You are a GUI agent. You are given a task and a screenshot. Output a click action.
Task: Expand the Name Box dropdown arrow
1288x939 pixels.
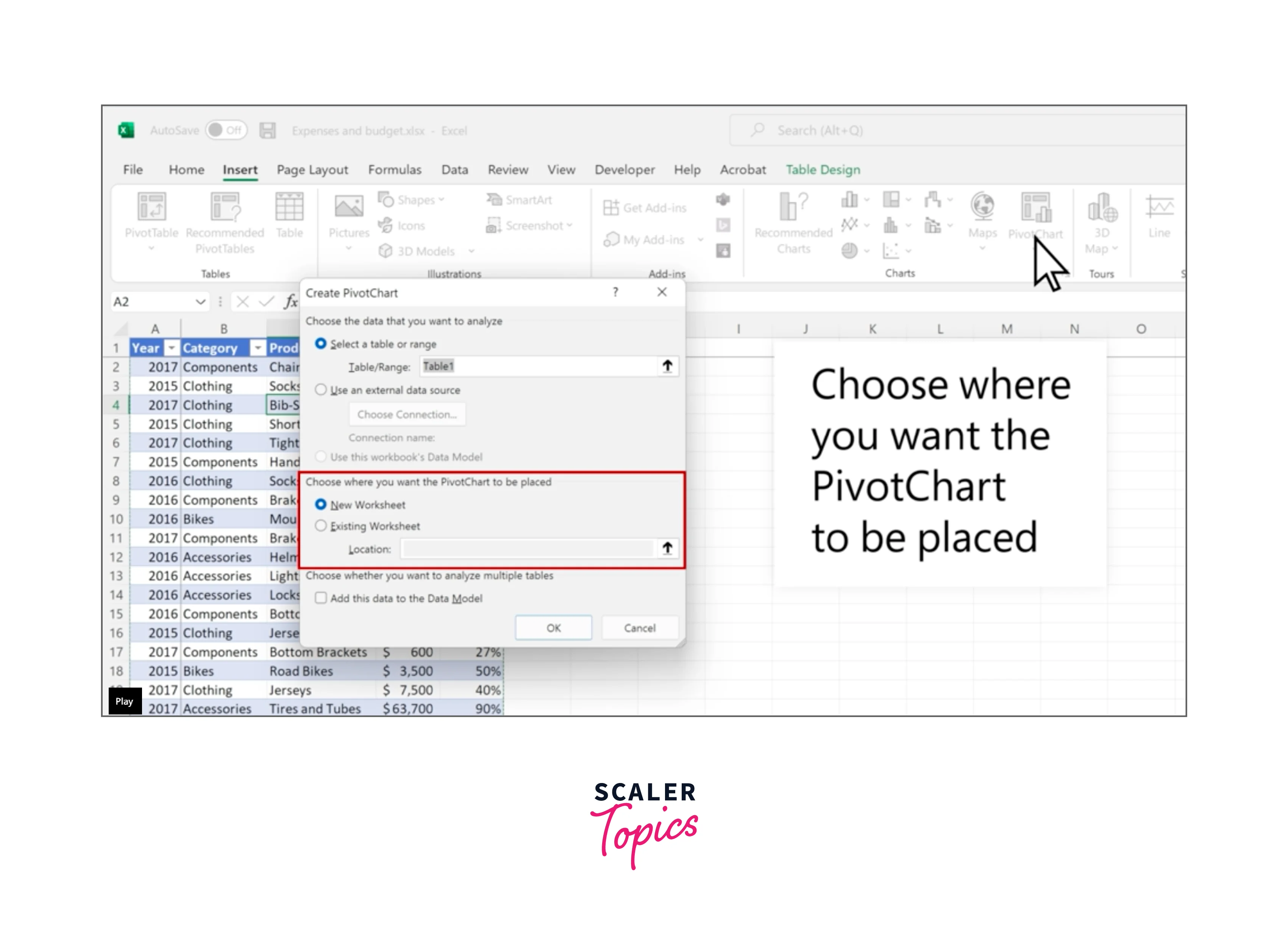coord(200,302)
